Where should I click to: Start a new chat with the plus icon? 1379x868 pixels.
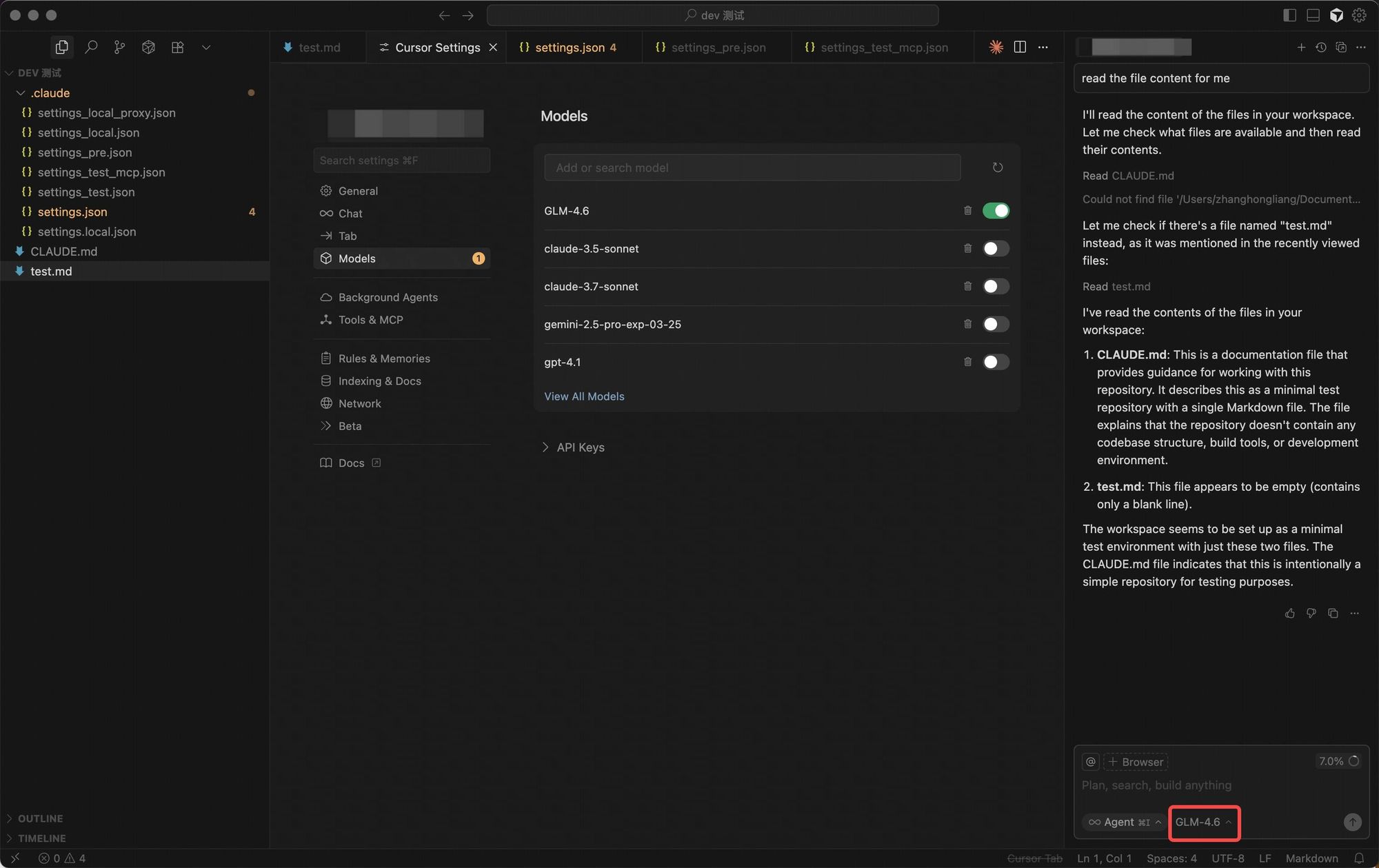click(1300, 47)
